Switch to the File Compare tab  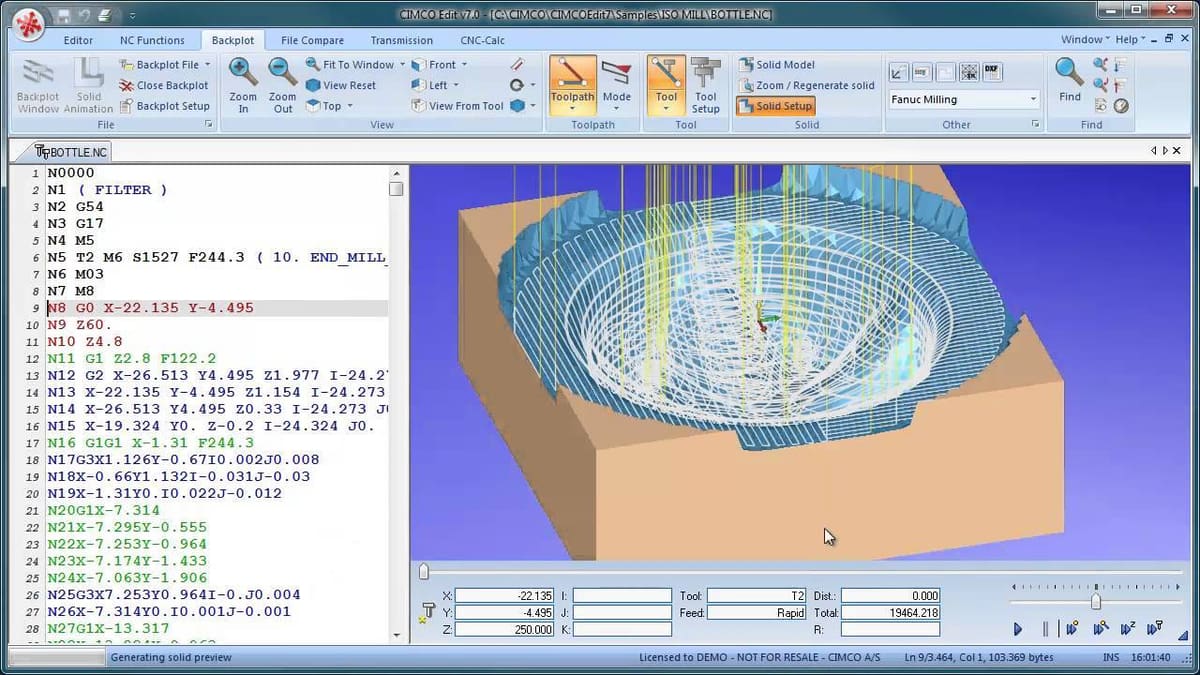[312, 40]
